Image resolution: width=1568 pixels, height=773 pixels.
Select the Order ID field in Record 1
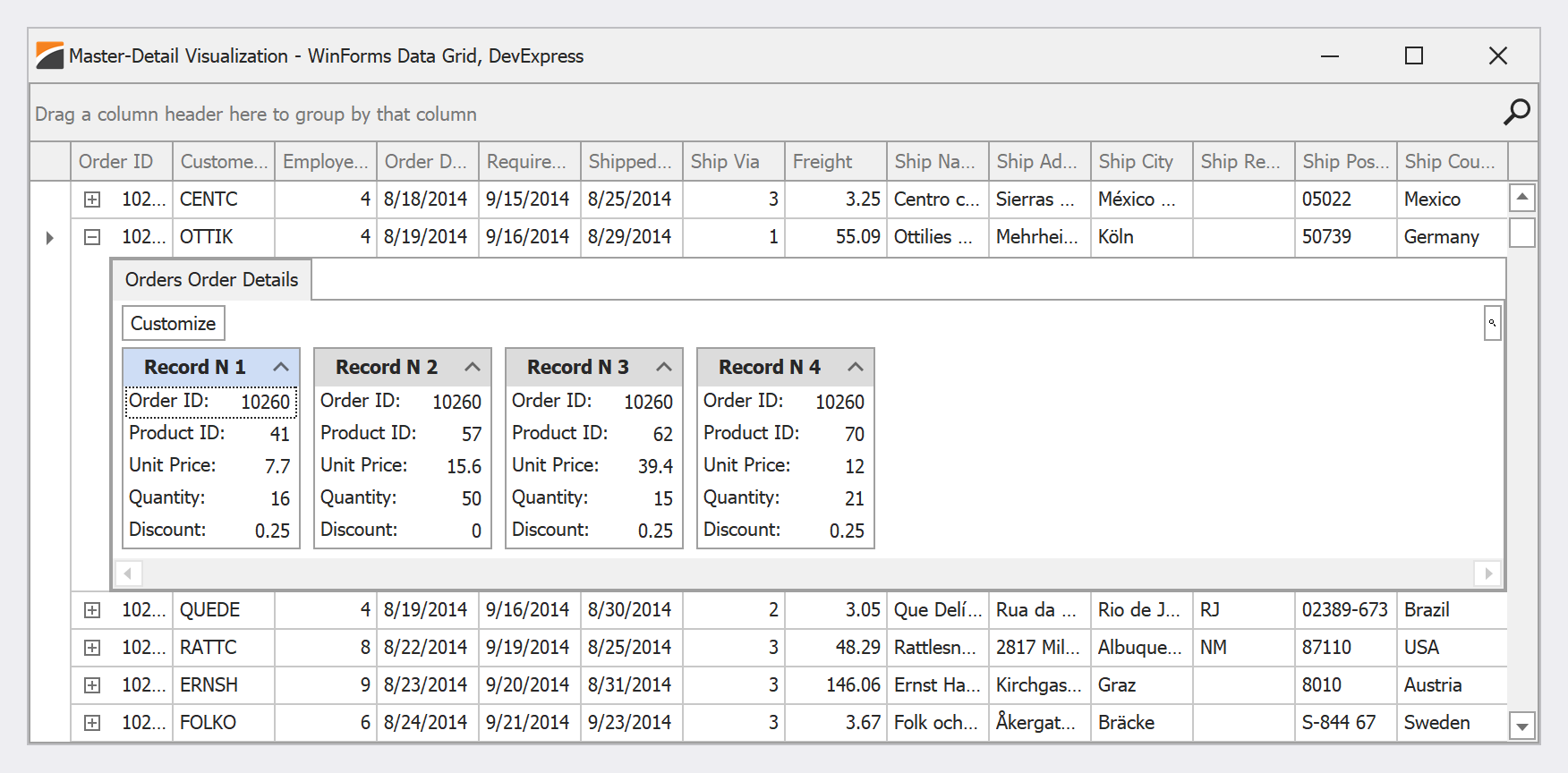click(210, 402)
